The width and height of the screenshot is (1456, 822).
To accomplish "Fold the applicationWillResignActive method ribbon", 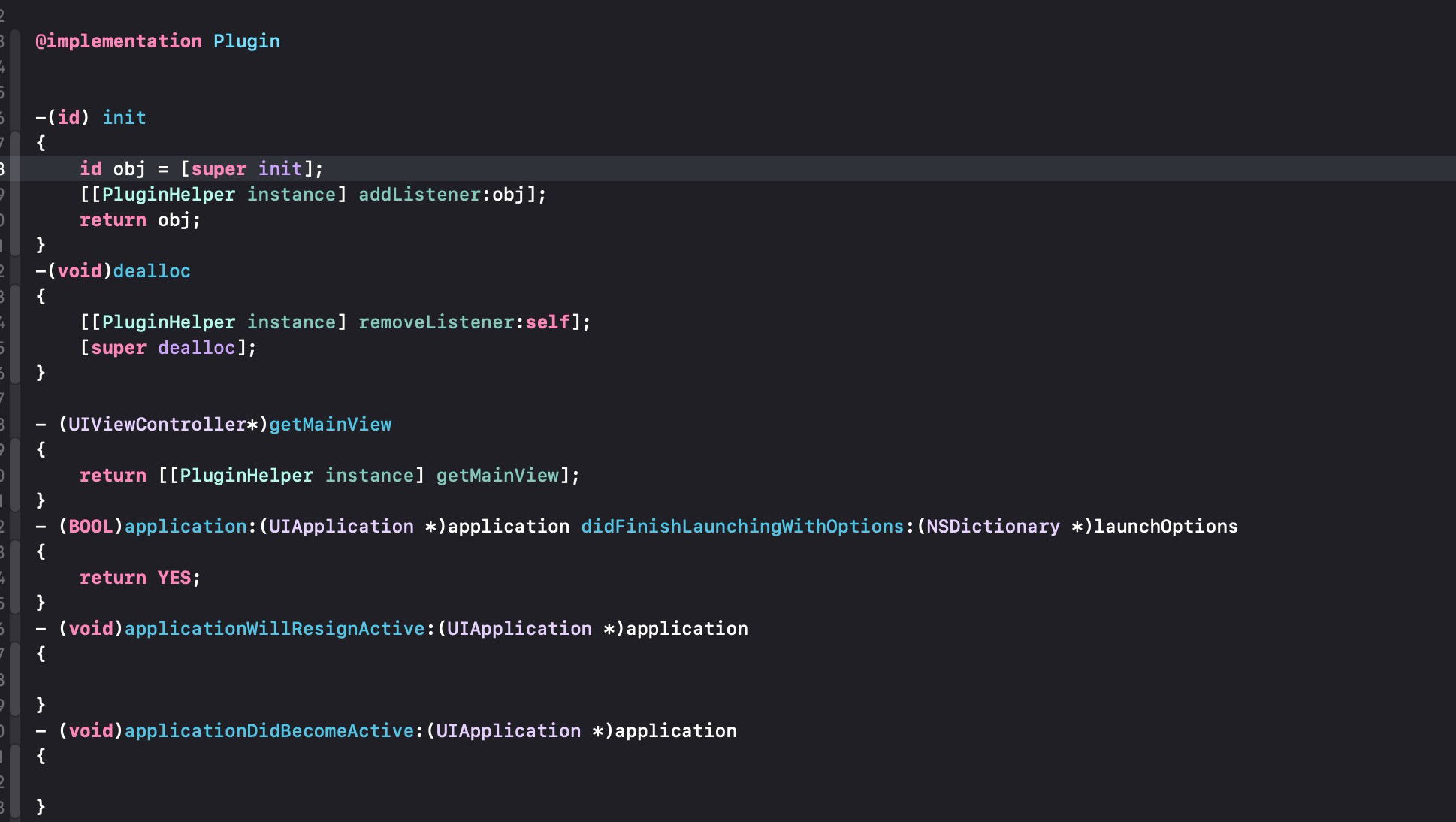I will coord(15,678).
